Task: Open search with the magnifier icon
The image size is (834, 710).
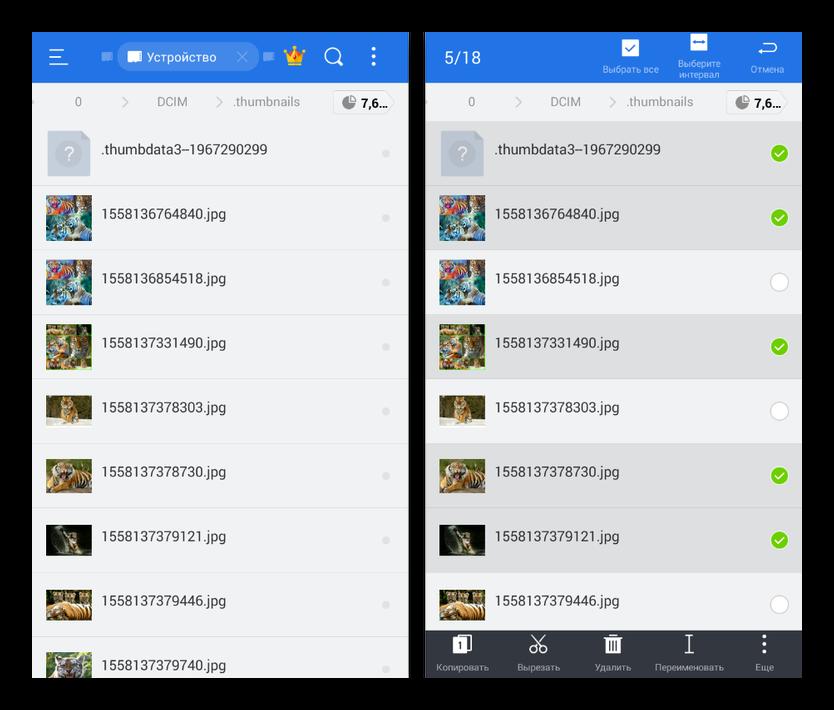Action: (x=334, y=57)
